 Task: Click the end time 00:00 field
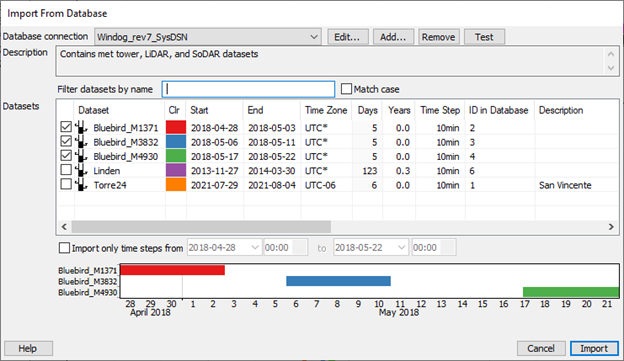(x=434, y=248)
